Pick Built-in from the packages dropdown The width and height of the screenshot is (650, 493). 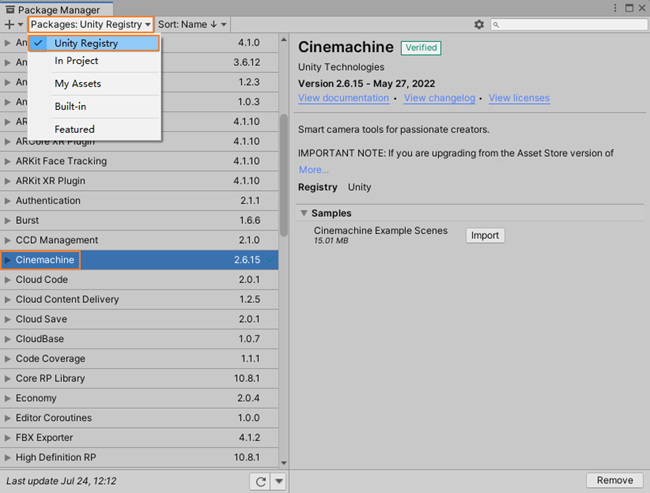[70, 106]
